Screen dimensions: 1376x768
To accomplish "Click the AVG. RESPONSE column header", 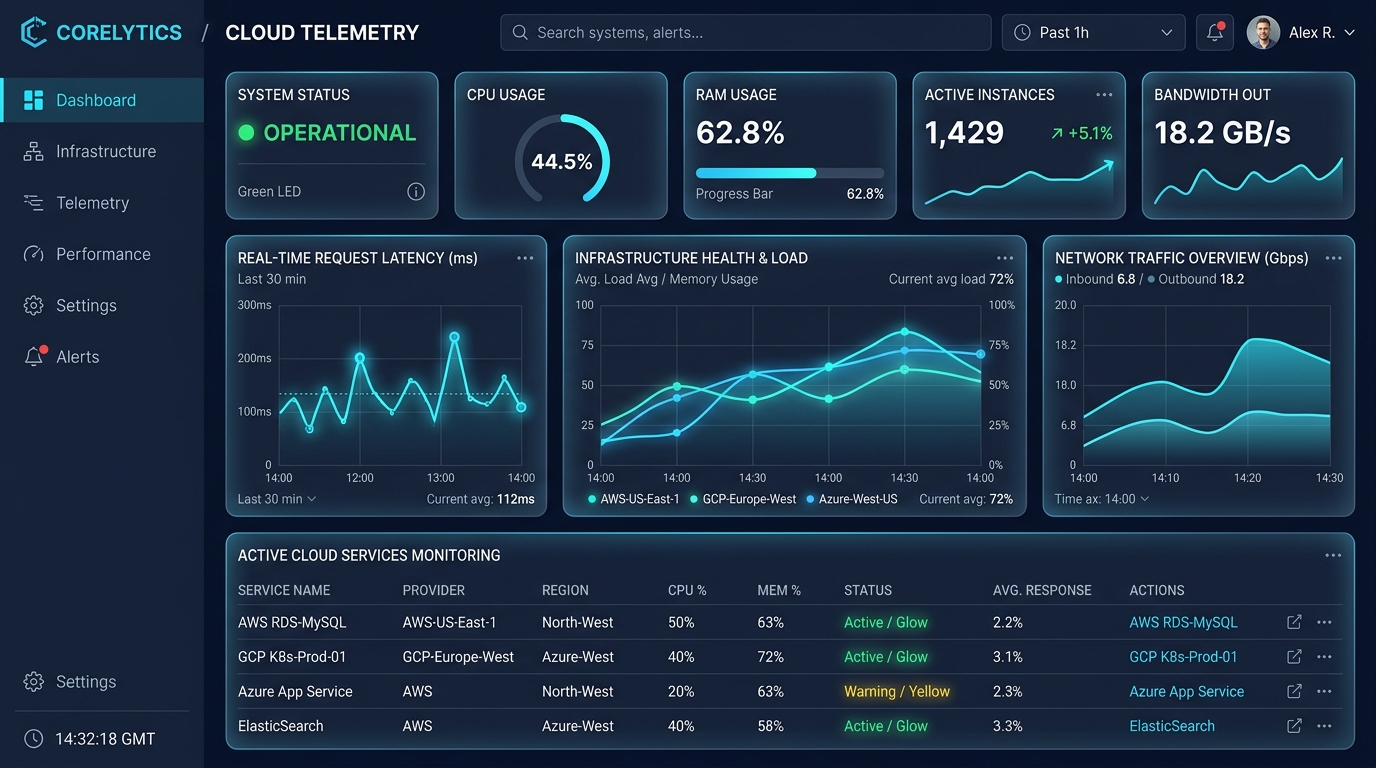I will [1042, 590].
